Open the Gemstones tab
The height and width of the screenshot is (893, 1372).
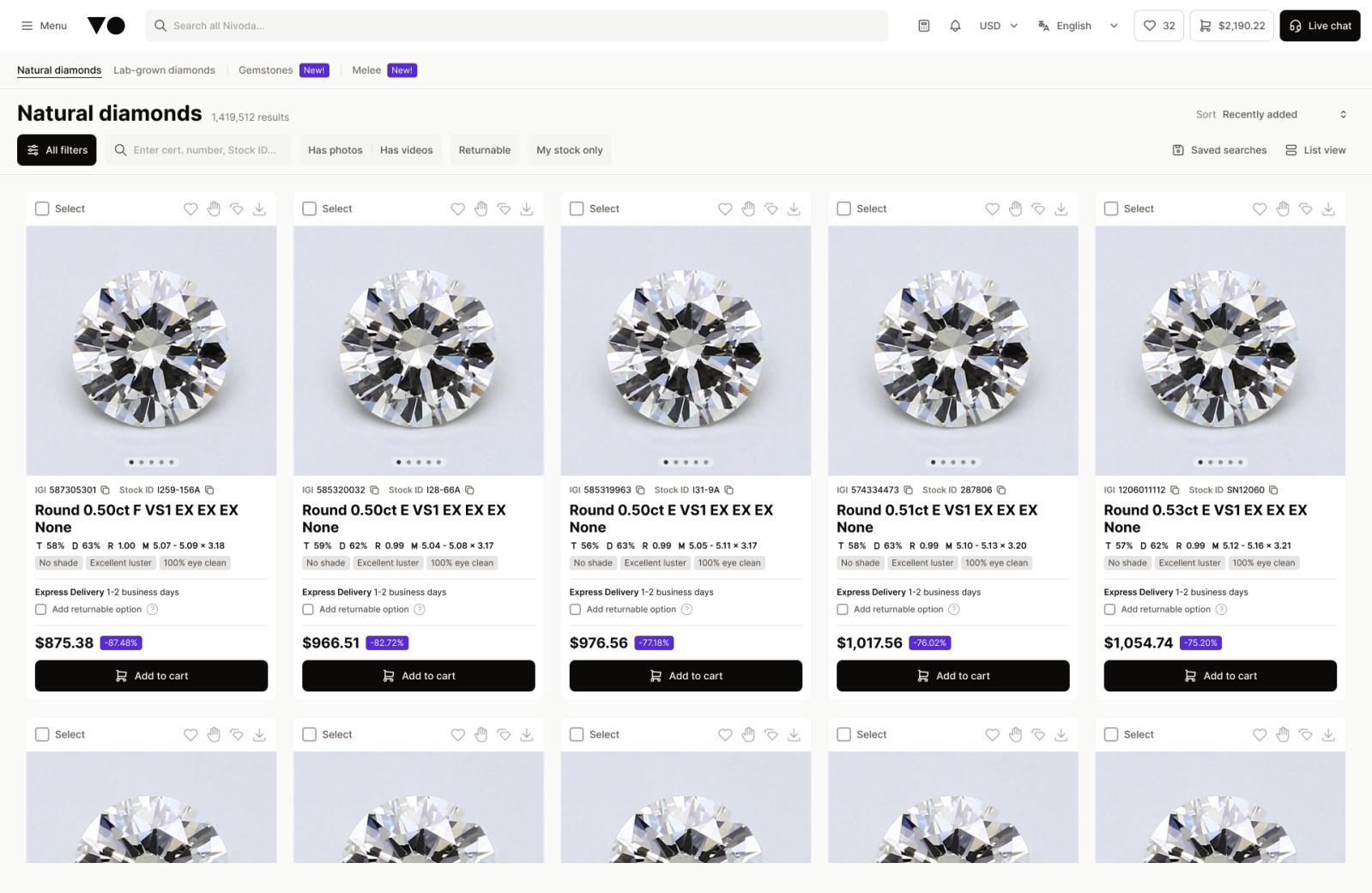coord(265,70)
